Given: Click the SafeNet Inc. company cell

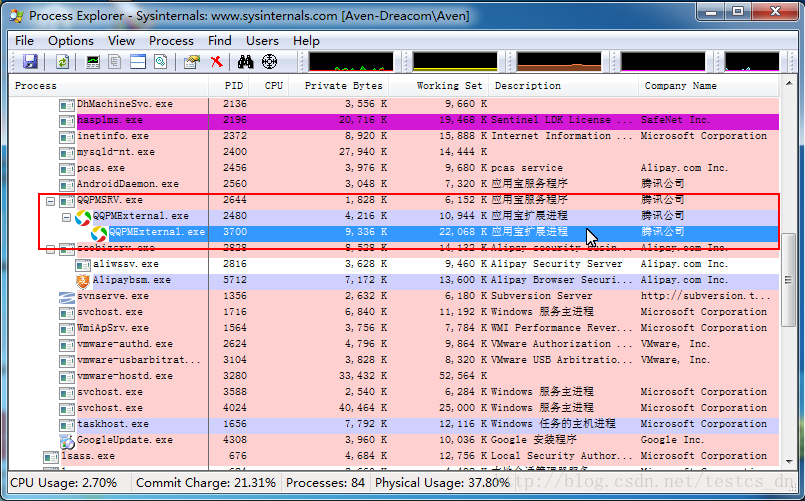Looking at the screenshot, I should 676,120.
